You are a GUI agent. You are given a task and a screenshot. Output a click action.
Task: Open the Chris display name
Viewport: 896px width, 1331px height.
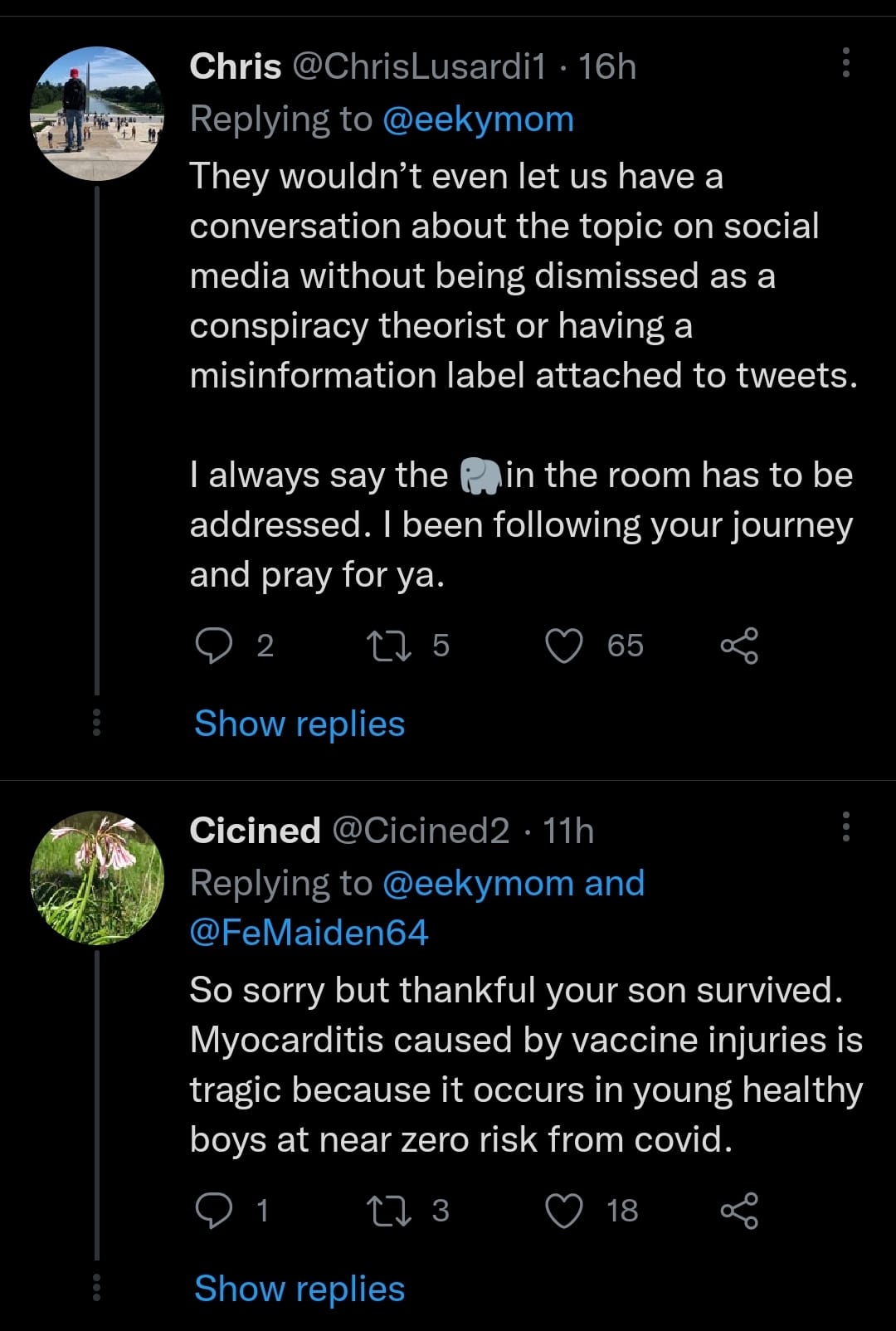click(236, 66)
